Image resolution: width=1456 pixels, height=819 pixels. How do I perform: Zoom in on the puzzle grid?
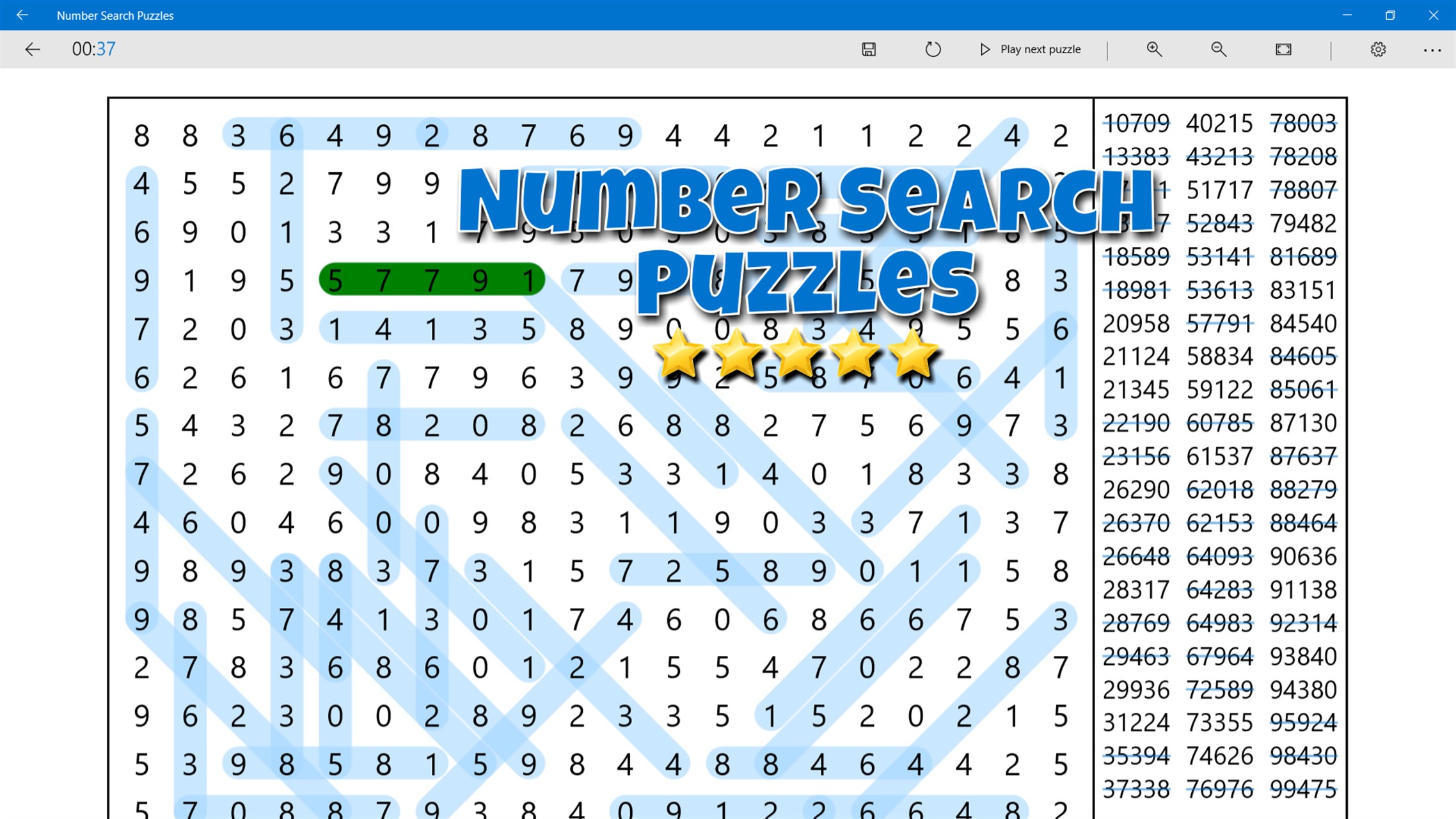point(1154,49)
